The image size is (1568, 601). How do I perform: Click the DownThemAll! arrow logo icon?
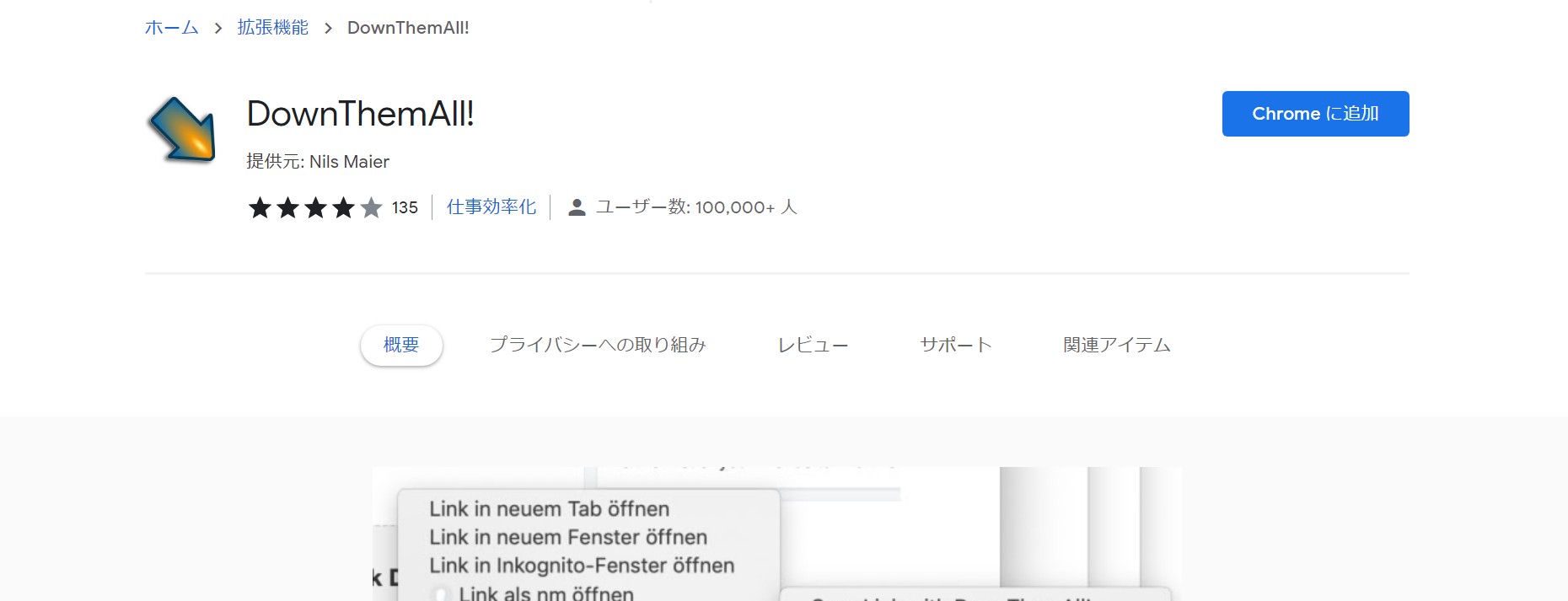(182, 130)
